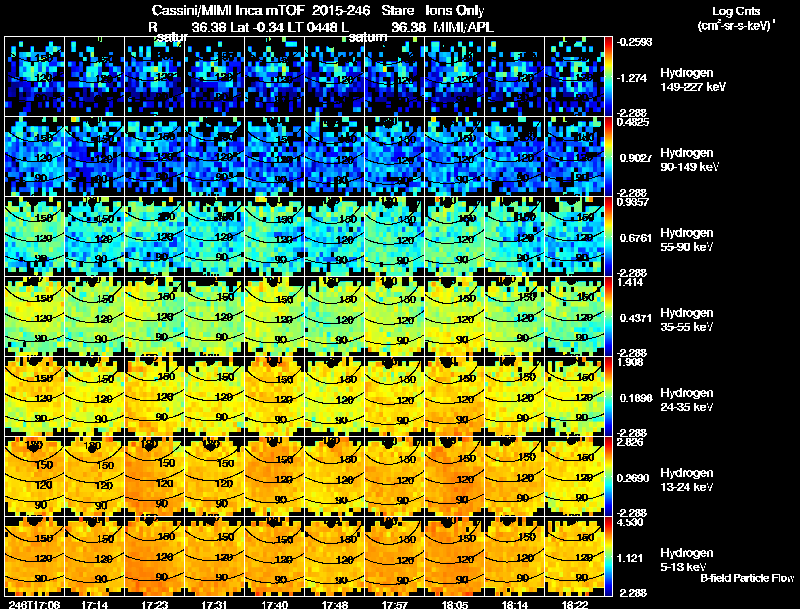This screenshot has width=800, height=609.
Task: Click the 17:57 time label
Action: (x=394, y=604)
